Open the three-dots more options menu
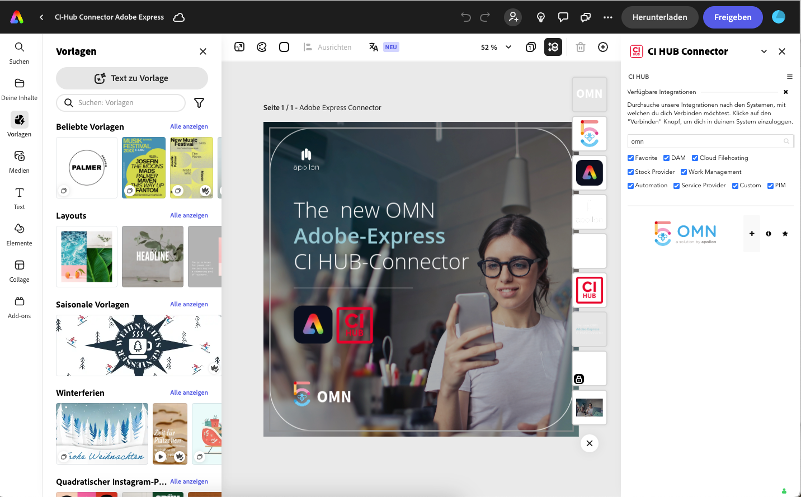 (608, 17)
